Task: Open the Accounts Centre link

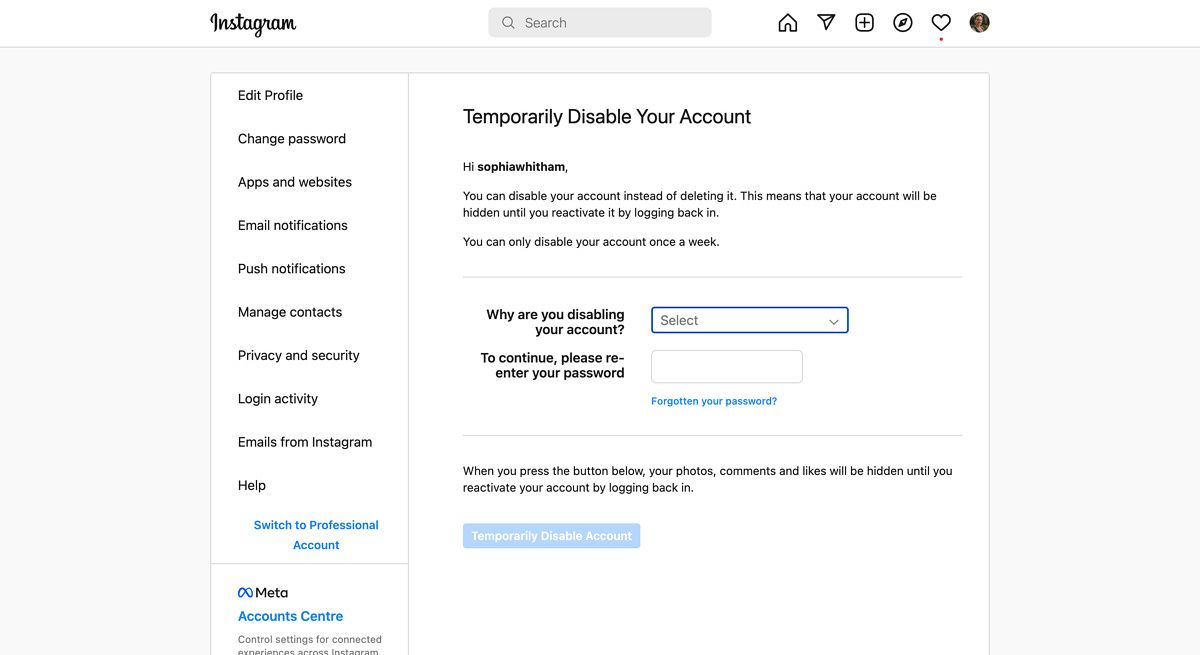Action: click(290, 615)
